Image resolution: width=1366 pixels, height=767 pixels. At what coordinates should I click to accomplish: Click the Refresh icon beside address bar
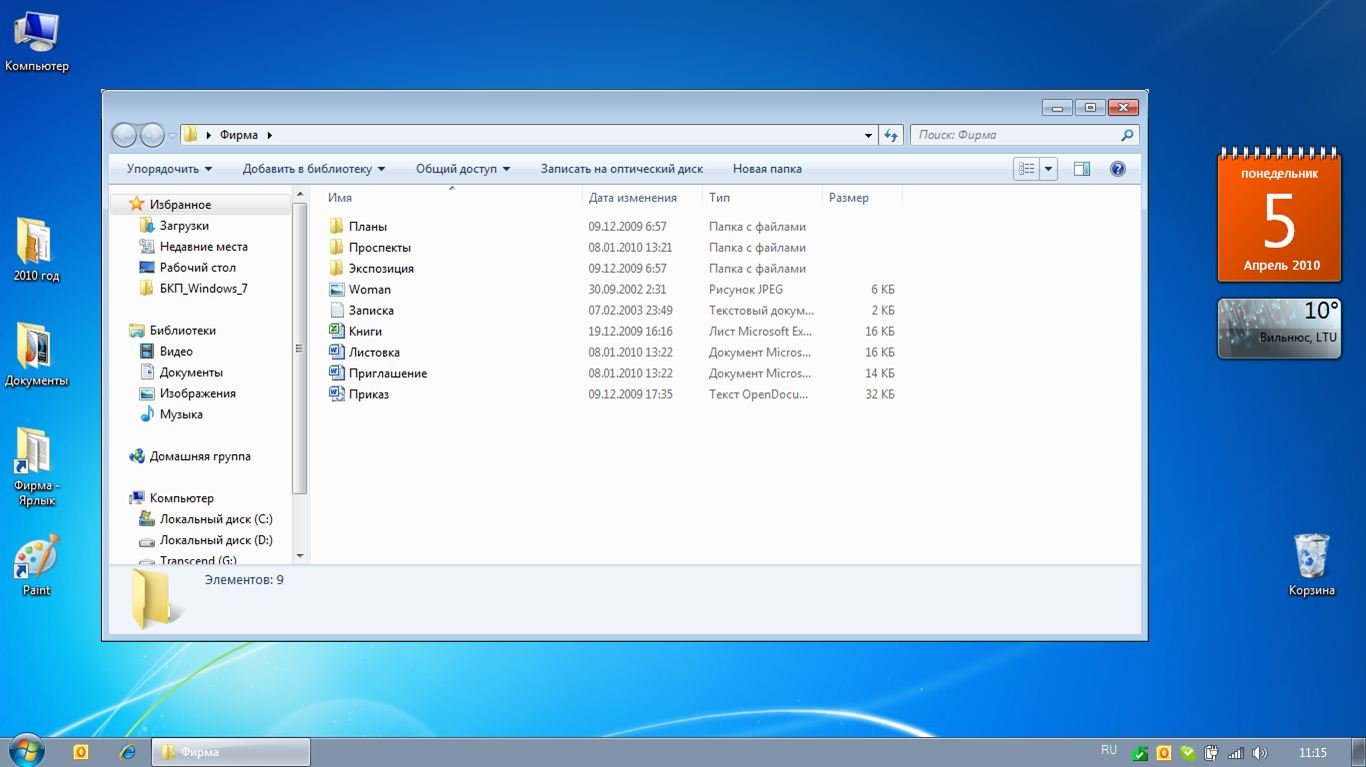coord(891,135)
